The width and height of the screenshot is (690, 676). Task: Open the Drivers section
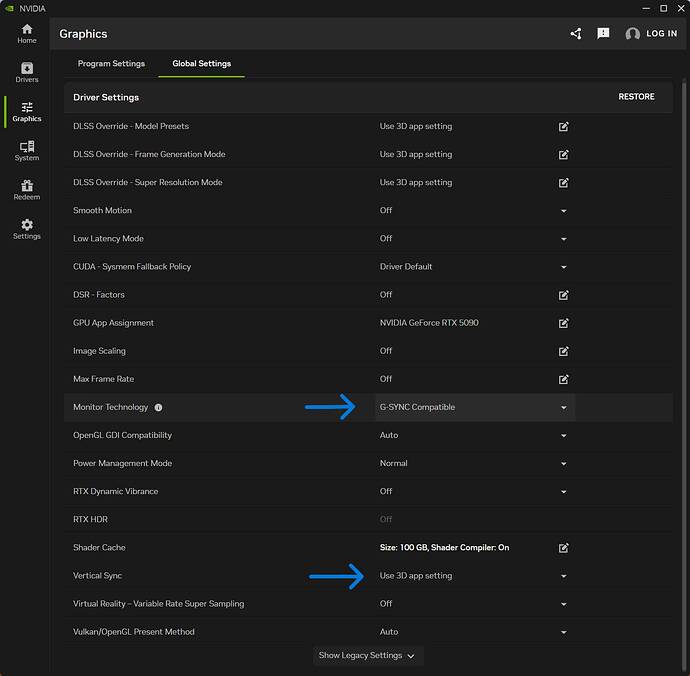point(27,73)
